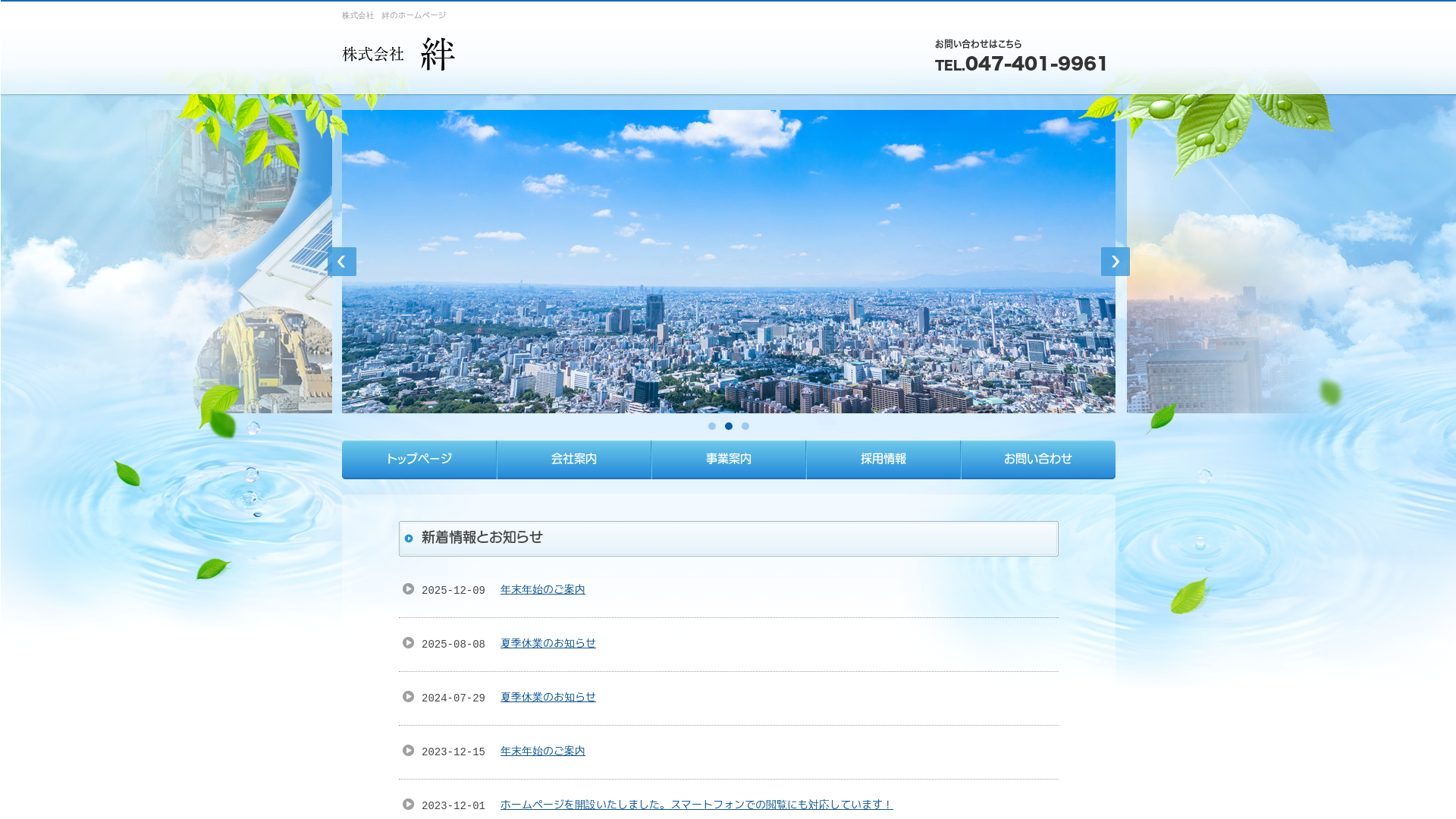The height and width of the screenshot is (819, 1456).
Task: Open the 年末年始のご案内 link dated 2025-12-09
Action: (542, 588)
